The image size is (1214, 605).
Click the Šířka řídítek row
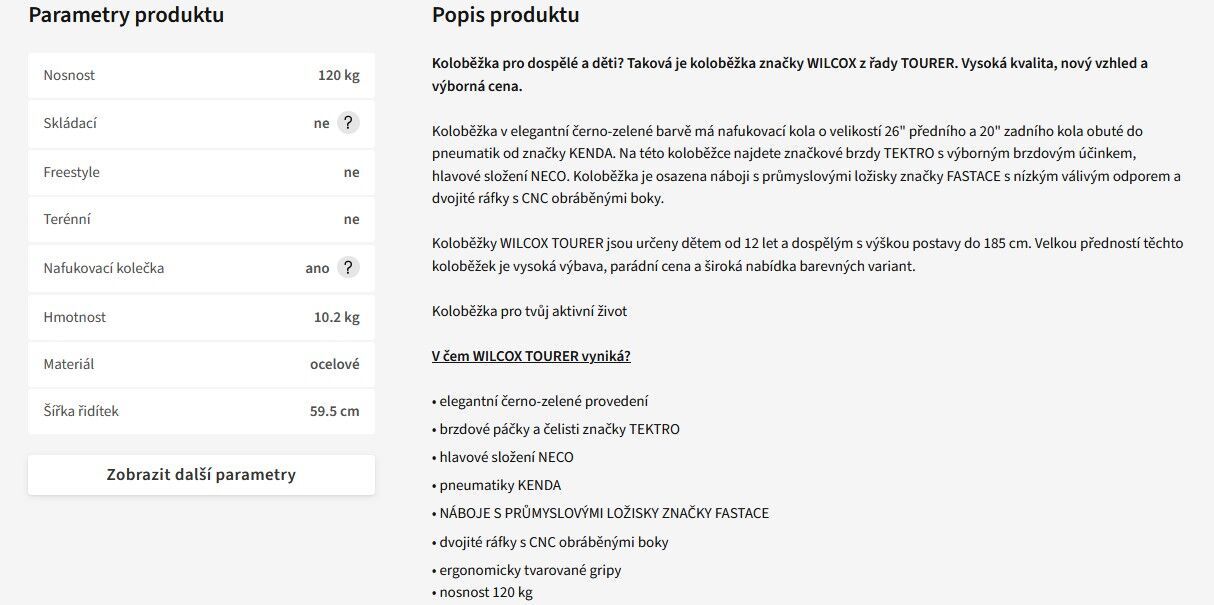click(x=201, y=411)
